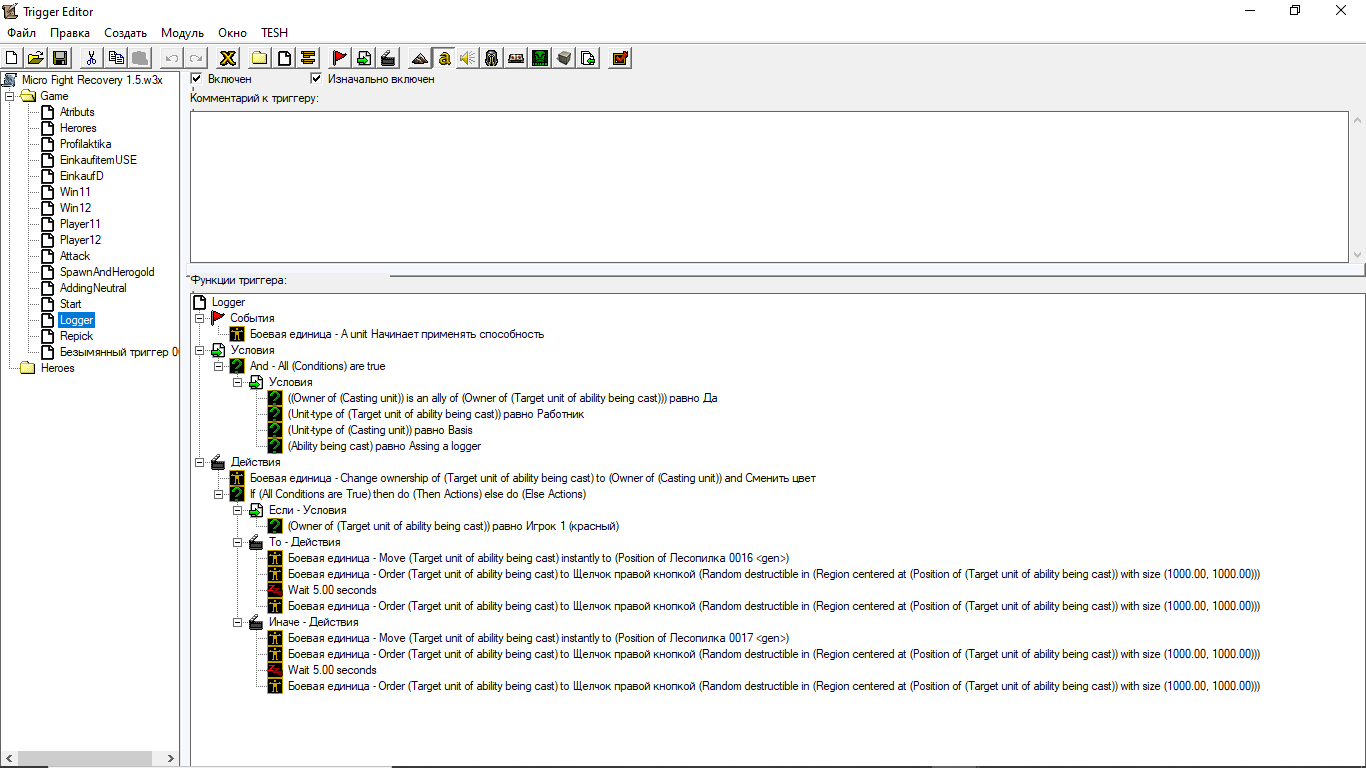
Task: Collapse the То - Действия node
Action: pos(238,542)
